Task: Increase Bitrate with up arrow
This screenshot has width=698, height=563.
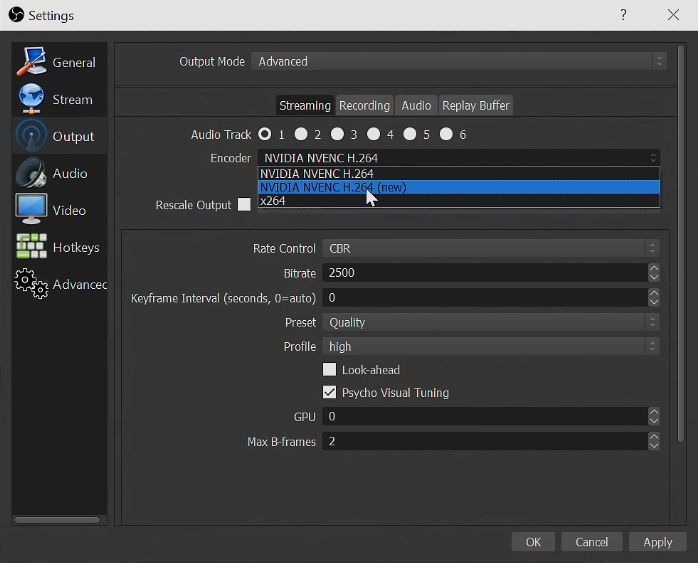Action: pyautogui.click(x=653, y=268)
